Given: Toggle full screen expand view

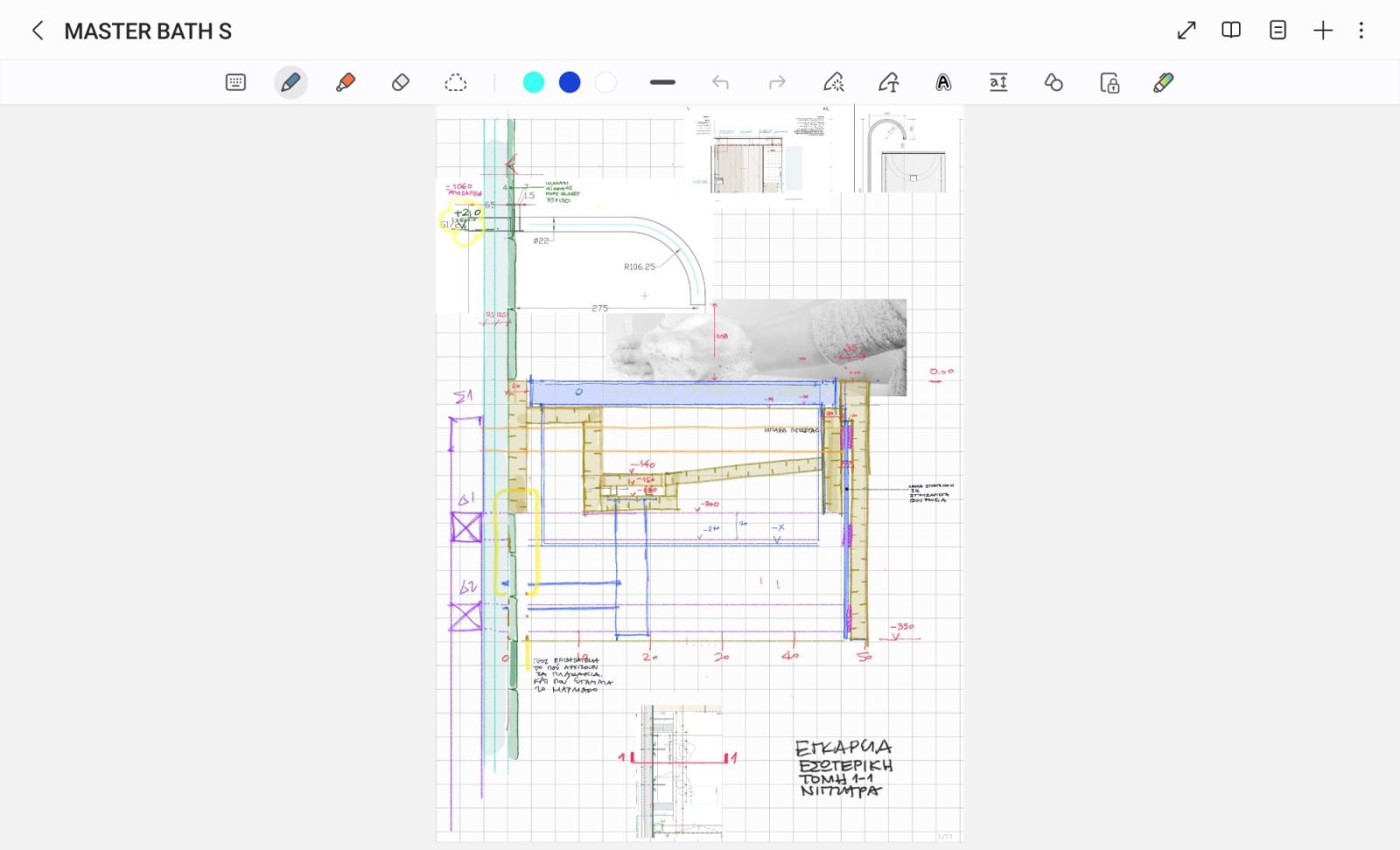Looking at the screenshot, I should click(1186, 31).
